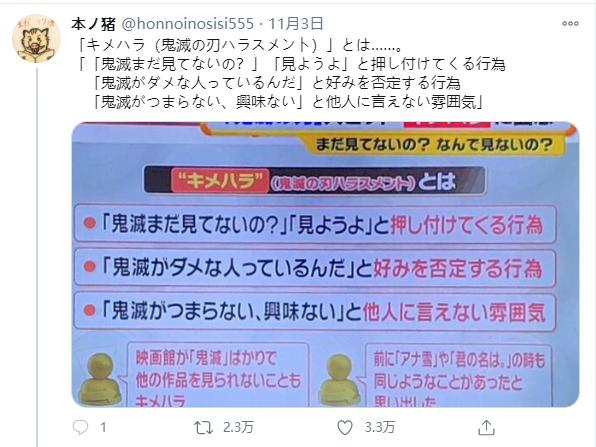This screenshot has height=447, width=596.
Task: Click the reply speech bubble icon
Action: coord(80,428)
